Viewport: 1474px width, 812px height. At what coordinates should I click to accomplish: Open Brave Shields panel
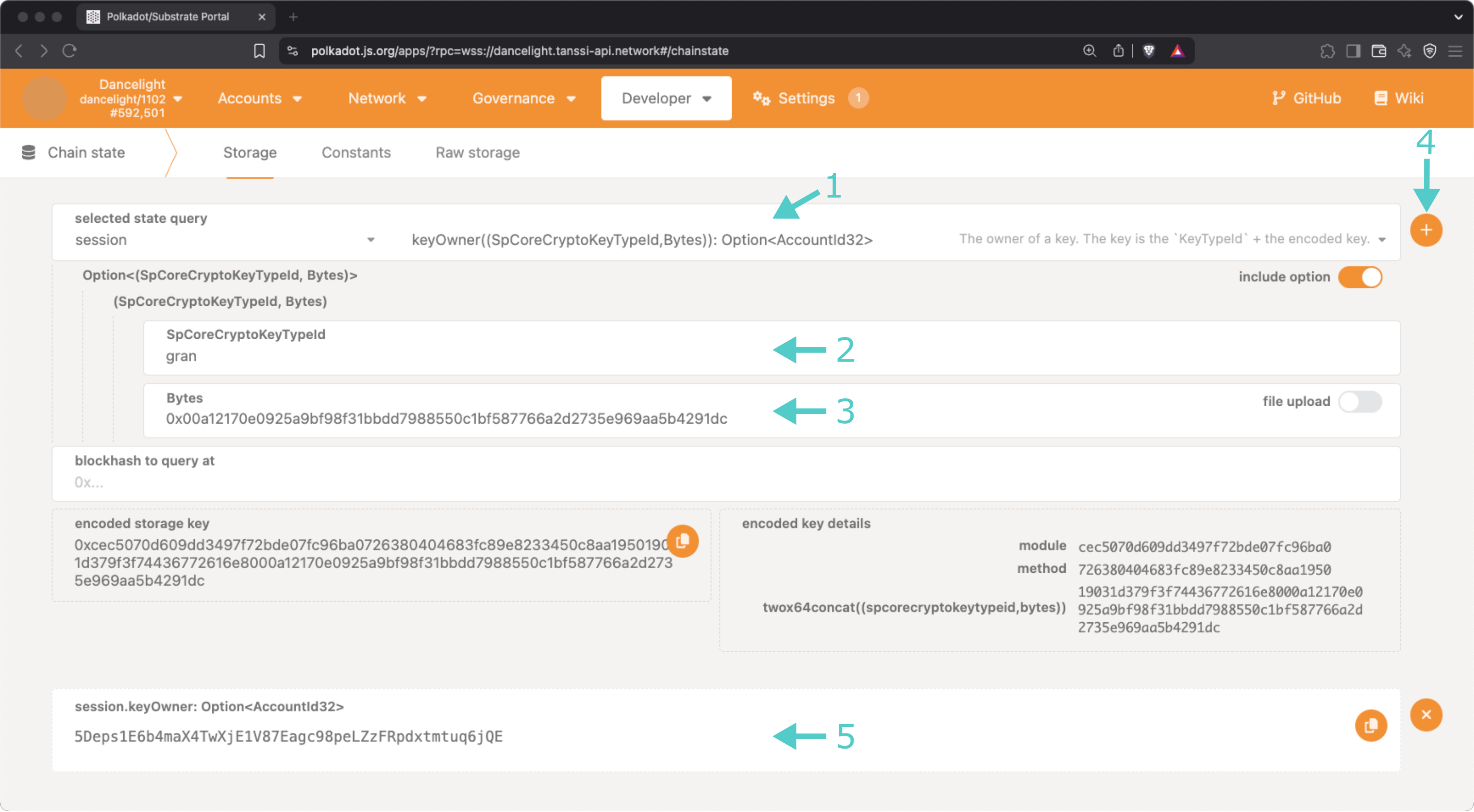[x=1148, y=51]
